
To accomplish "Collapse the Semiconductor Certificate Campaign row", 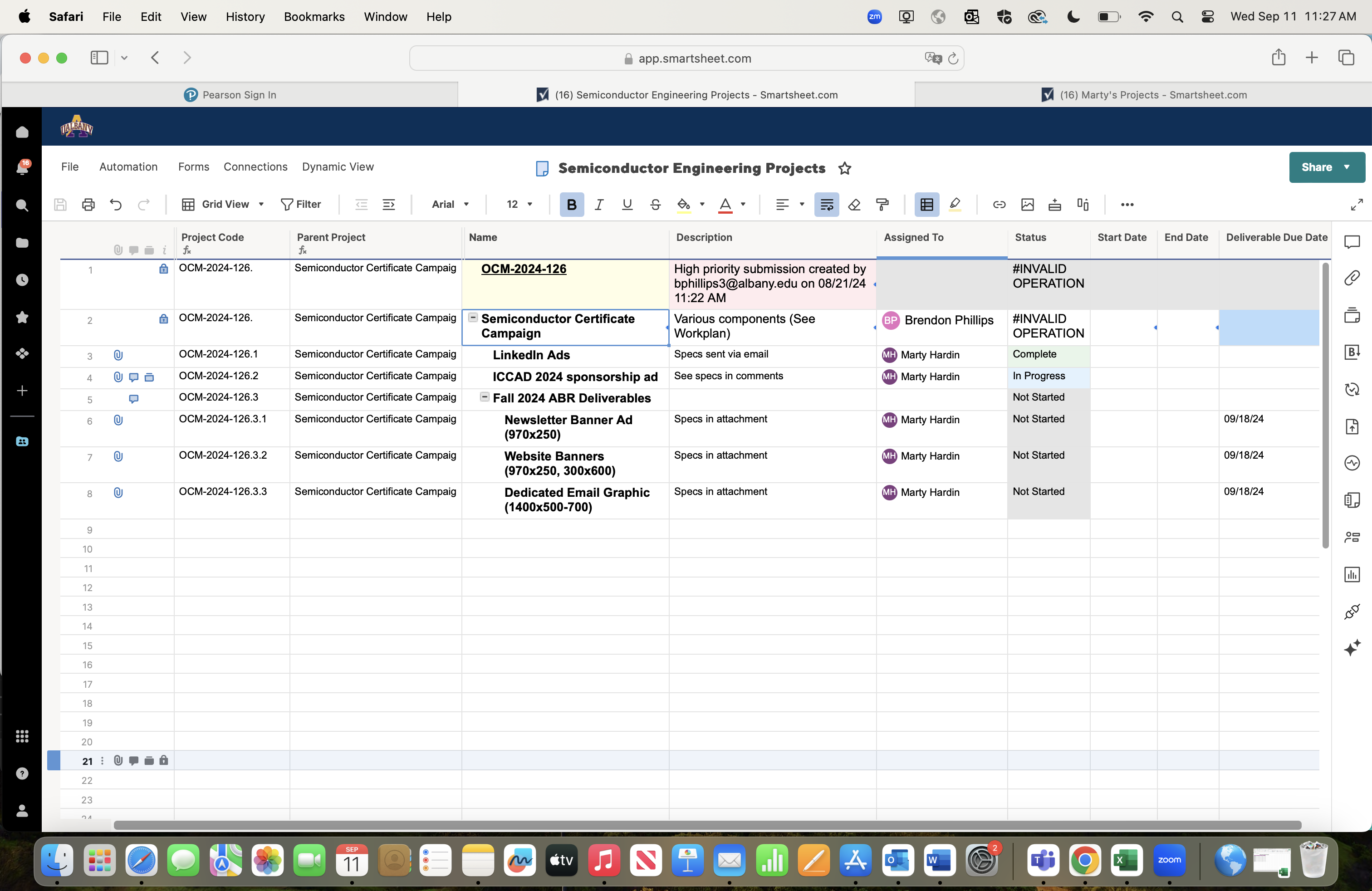I will tap(473, 318).
